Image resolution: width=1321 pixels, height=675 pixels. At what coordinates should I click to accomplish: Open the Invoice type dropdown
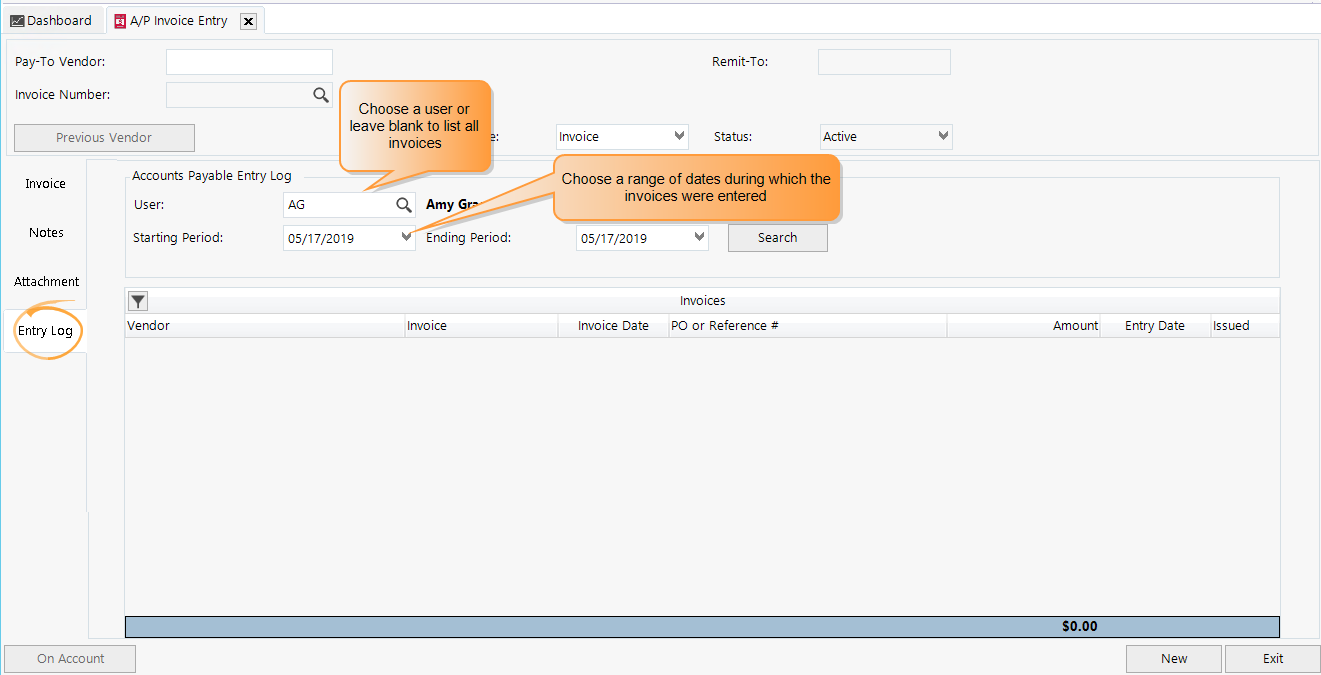[680, 136]
